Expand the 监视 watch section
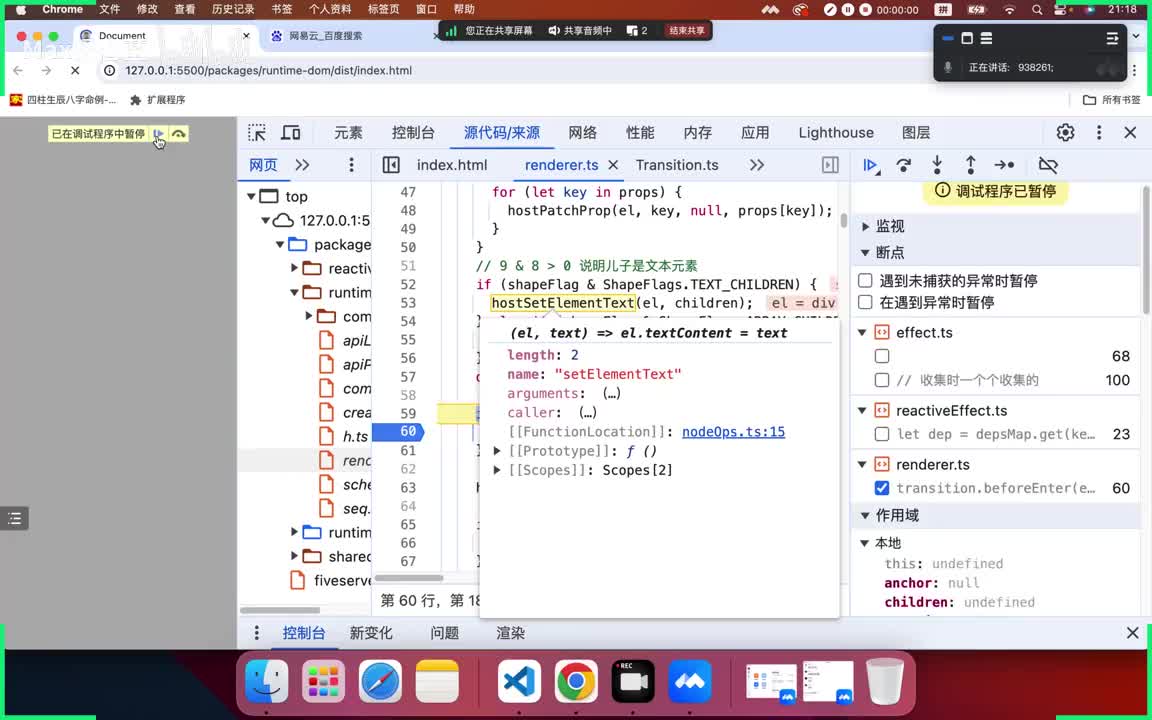This screenshot has height=720, width=1152. pos(865,226)
